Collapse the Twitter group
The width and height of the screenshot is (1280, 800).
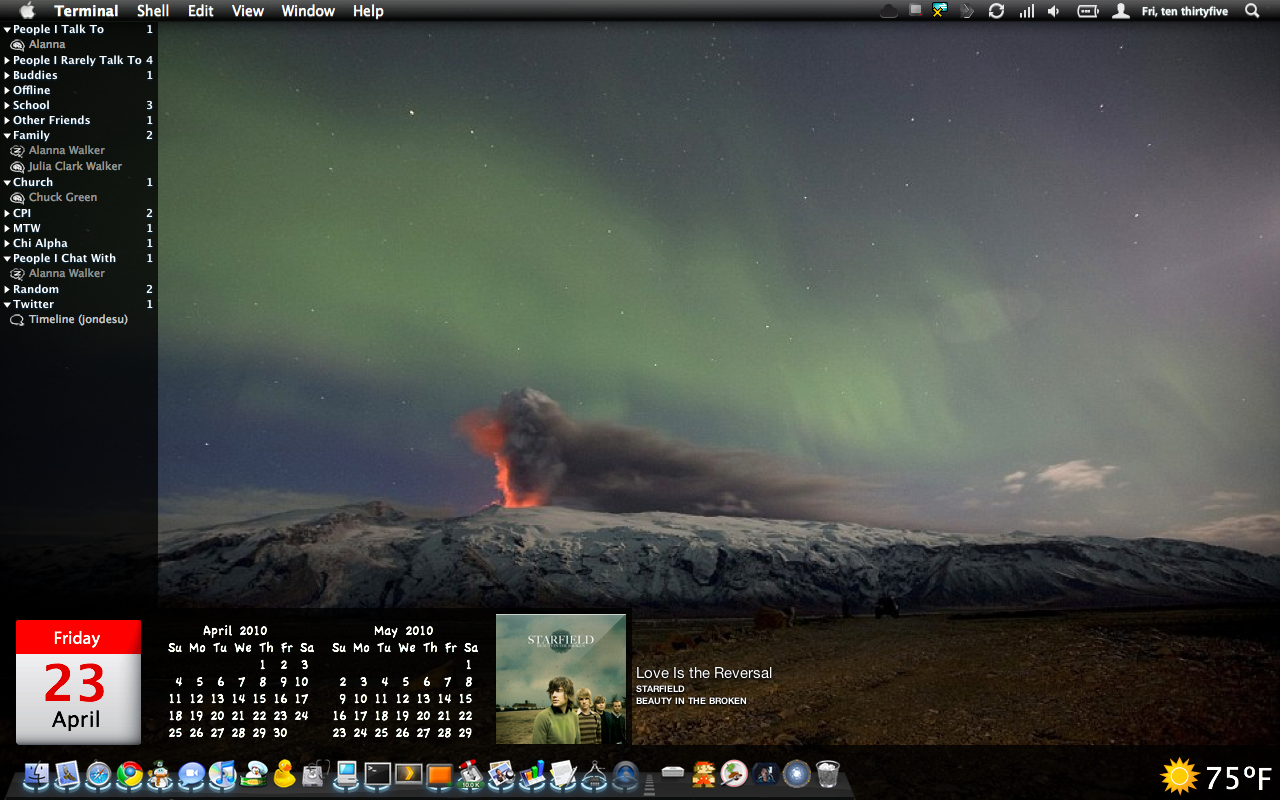(7, 305)
